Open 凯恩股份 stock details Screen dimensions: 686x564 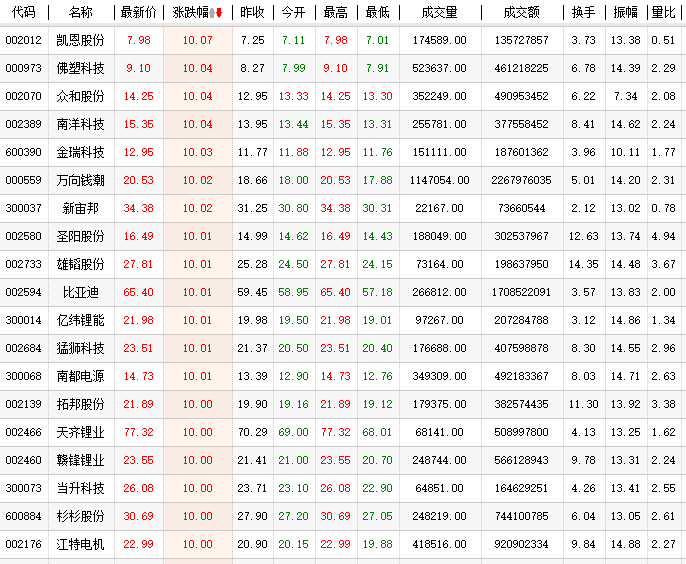[x=81, y=40]
